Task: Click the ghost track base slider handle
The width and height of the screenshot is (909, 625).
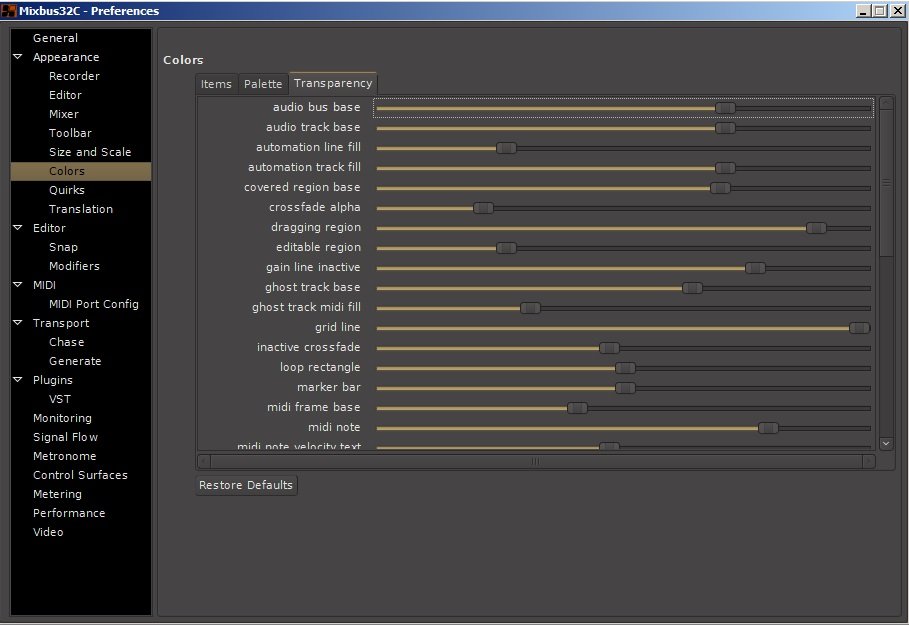Action: coord(692,288)
